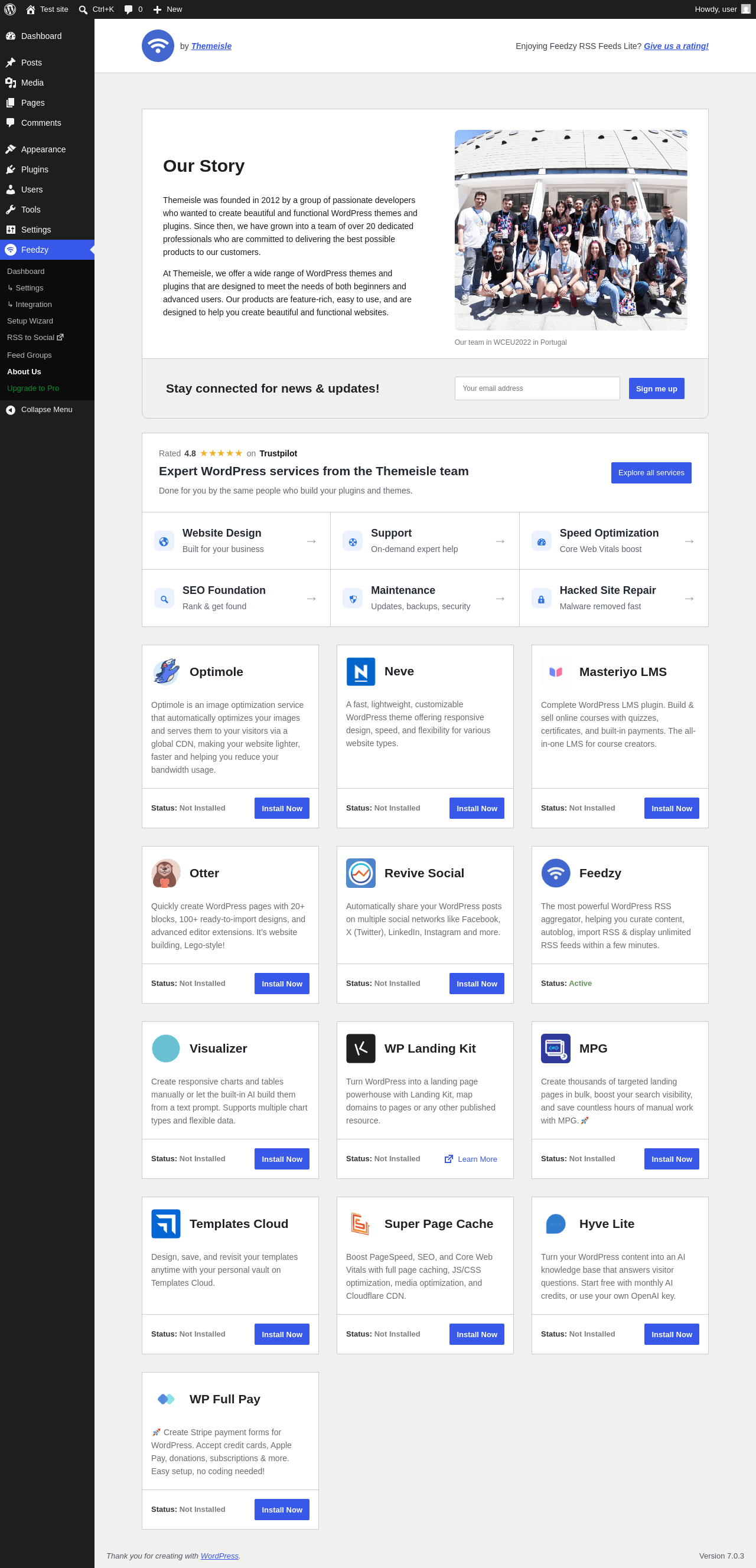Install the Neve theme
Screen dimensions: 756x1568
[x=477, y=808]
